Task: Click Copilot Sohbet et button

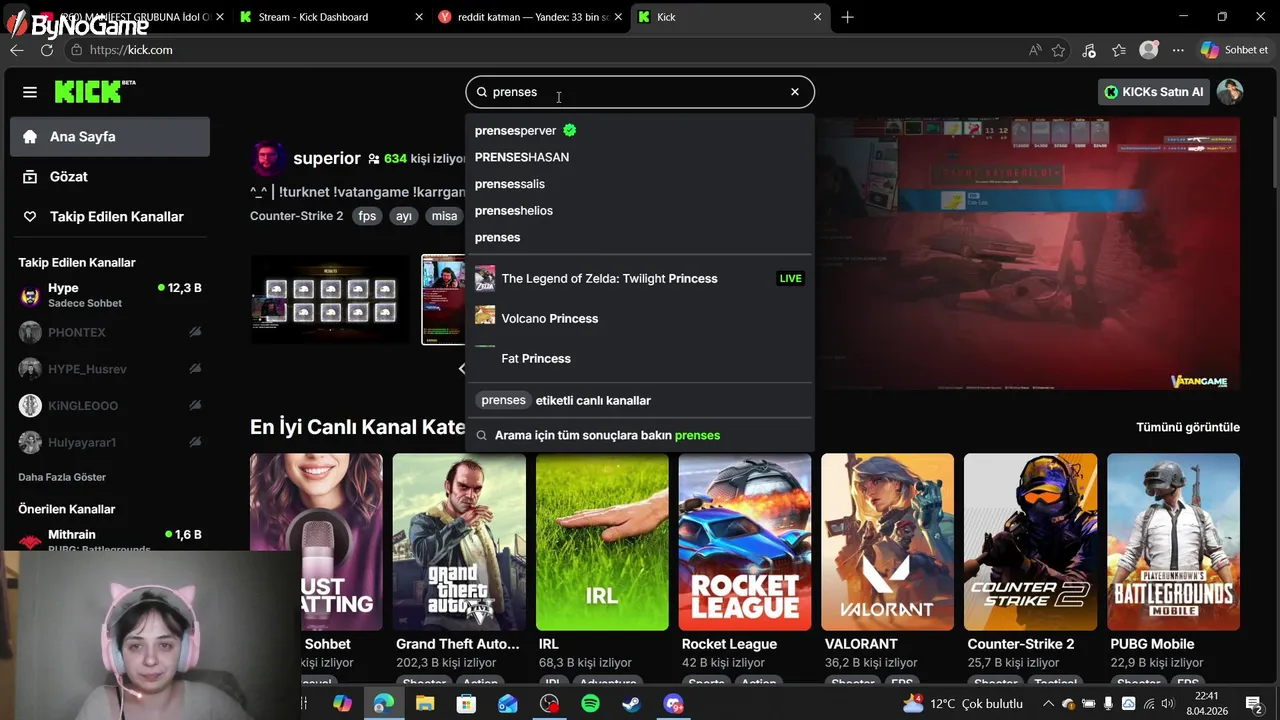Action: coord(1235,50)
